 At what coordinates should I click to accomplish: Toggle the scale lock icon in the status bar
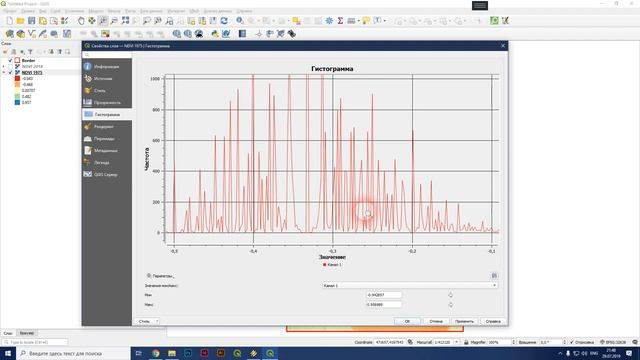(x=466, y=342)
